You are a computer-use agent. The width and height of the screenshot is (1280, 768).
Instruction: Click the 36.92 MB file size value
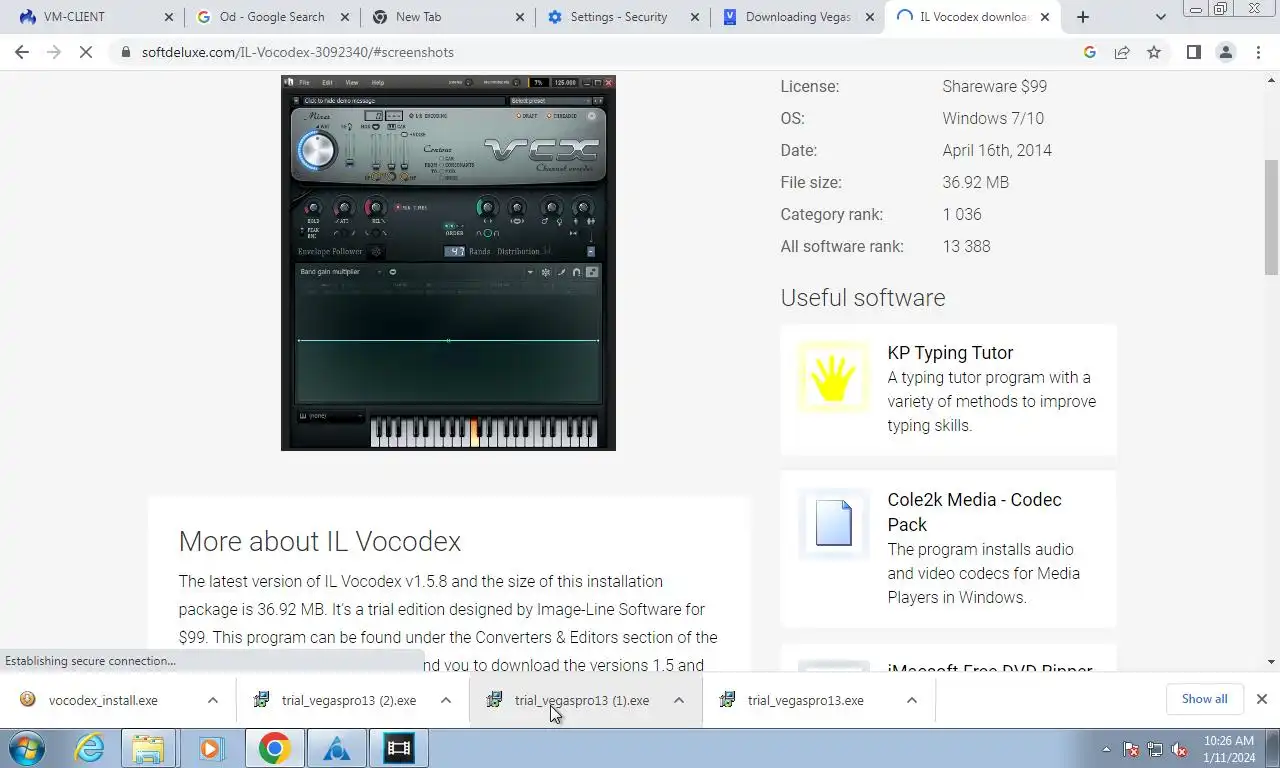point(975,182)
